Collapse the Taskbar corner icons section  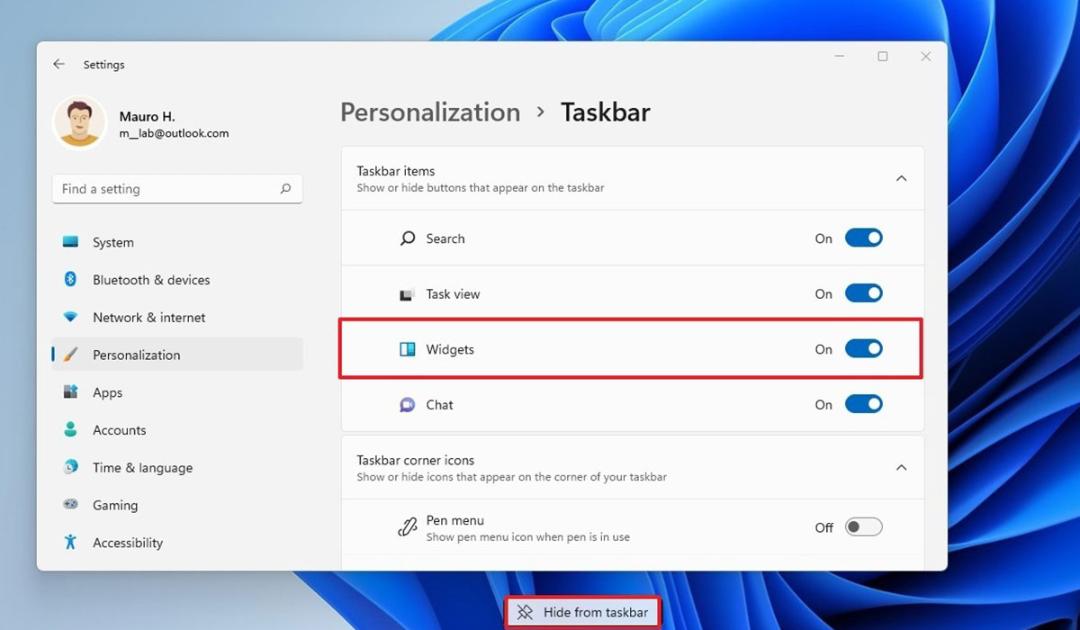(x=901, y=468)
